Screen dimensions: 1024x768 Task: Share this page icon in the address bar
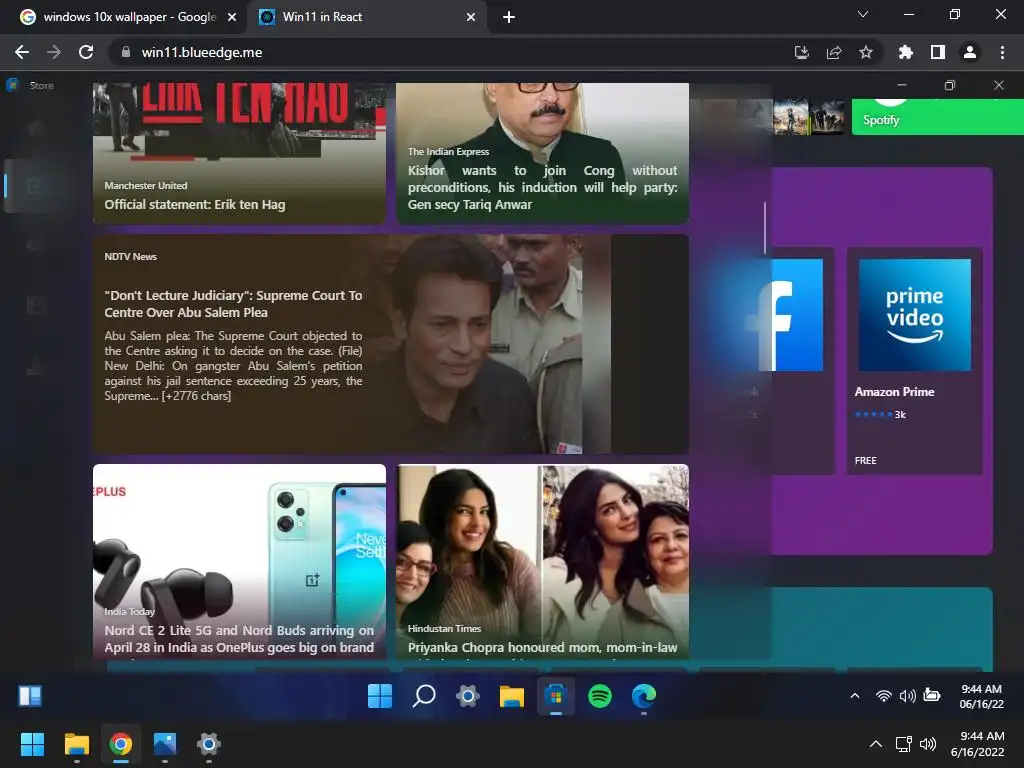tap(834, 52)
